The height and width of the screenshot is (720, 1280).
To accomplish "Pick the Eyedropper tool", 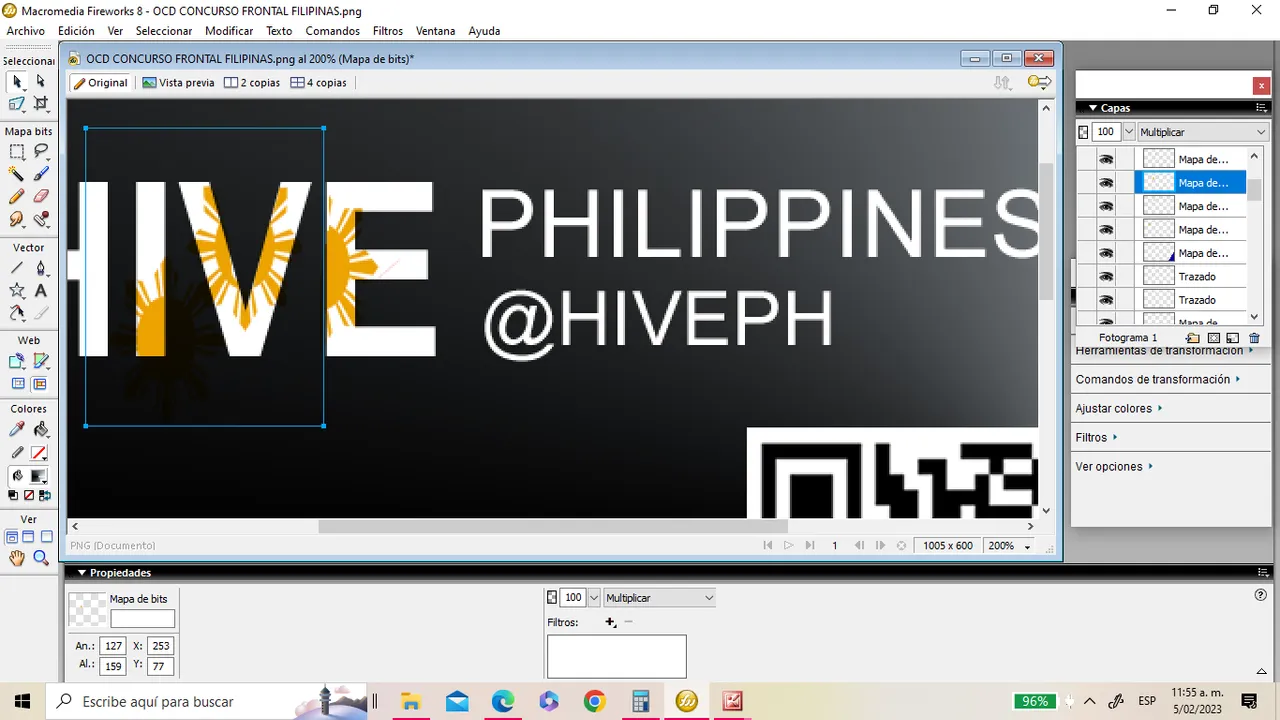I will (x=17, y=429).
